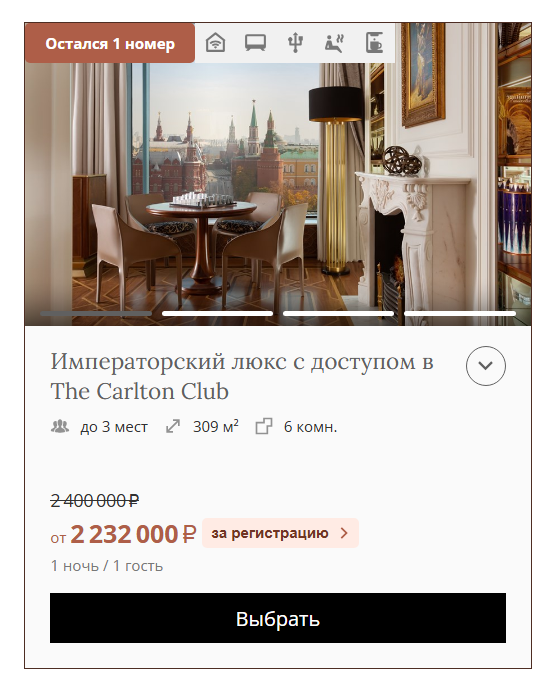Open the 'за регистрацию' discount link
The image size is (555, 686).
(280, 533)
